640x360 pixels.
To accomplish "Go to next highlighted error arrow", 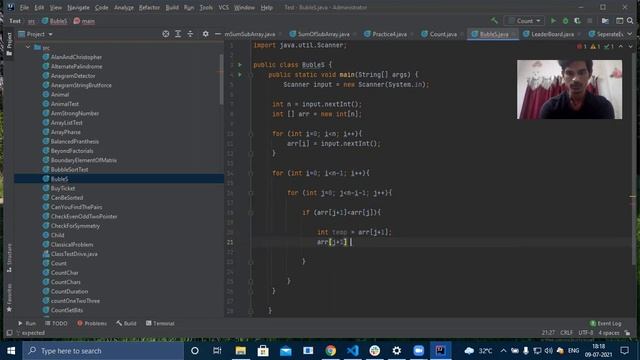I will click(631, 46).
